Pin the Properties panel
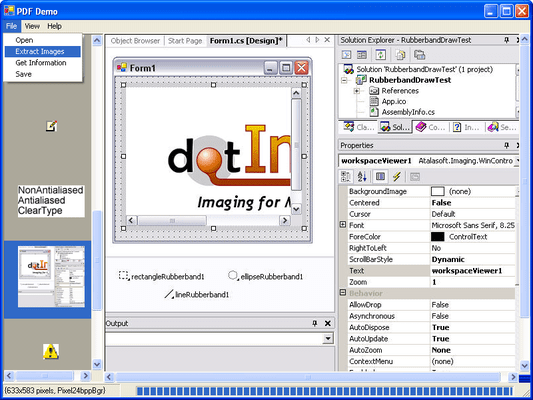The height and width of the screenshot is (400, 533). [506, 145]
